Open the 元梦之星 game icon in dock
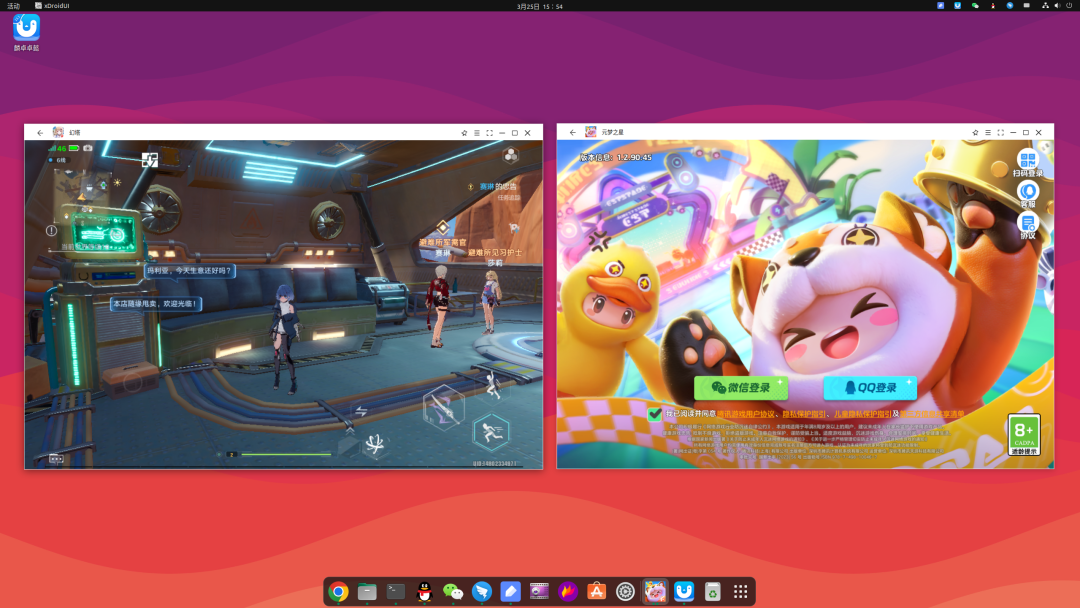 pyautogui.click(x=655, y=591)
